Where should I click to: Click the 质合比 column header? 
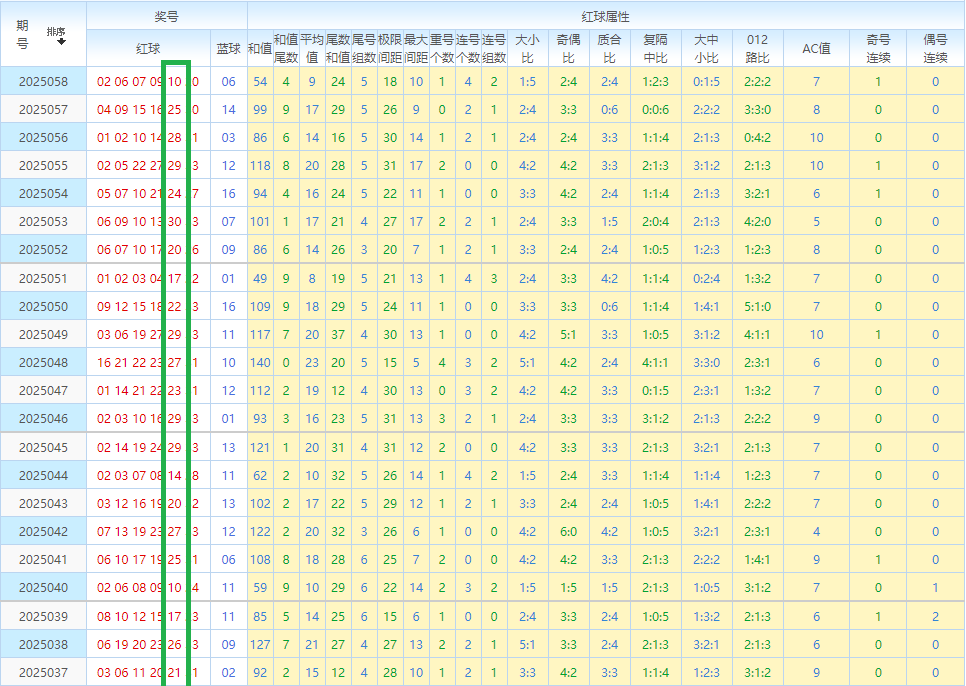click(x=609, y=48)
